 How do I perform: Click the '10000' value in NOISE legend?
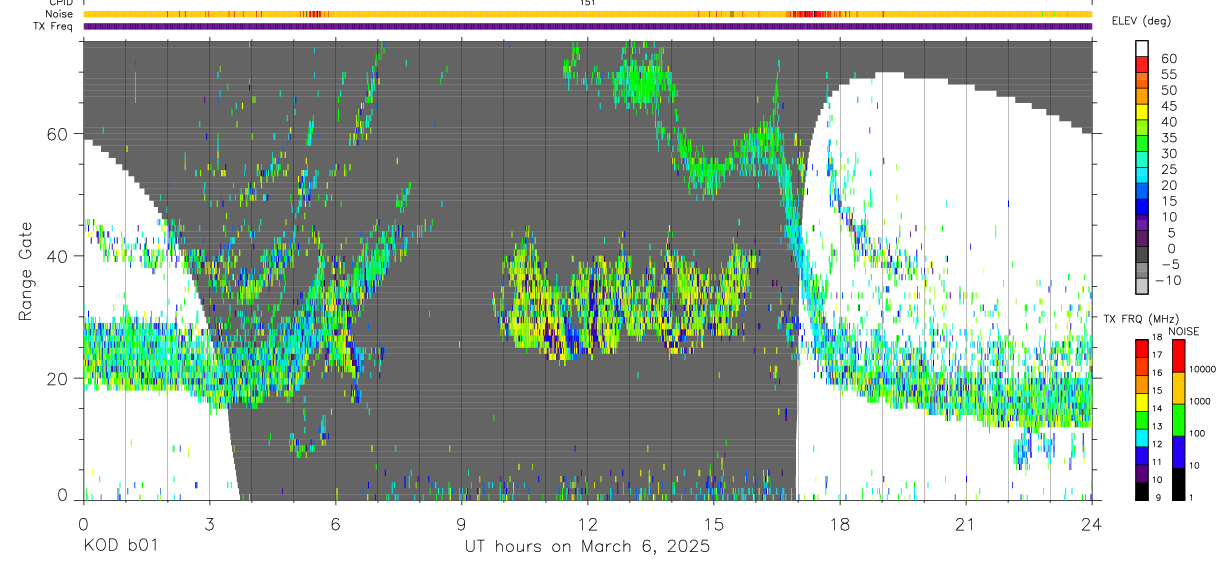point(1203,369)
